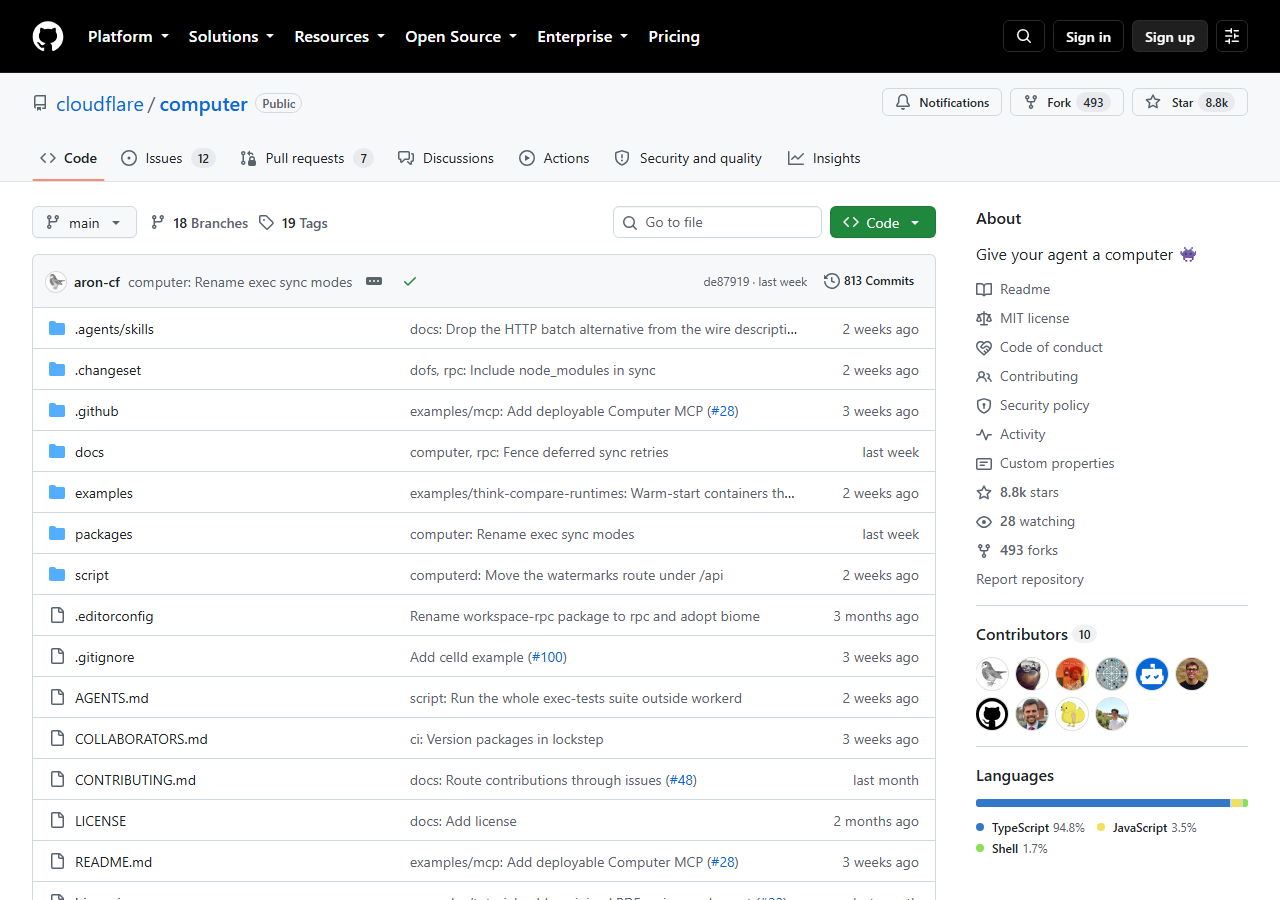This screenshot has height=900, width=1280.
Task: Click the LICENSE file icon
Action: (57, 821)
